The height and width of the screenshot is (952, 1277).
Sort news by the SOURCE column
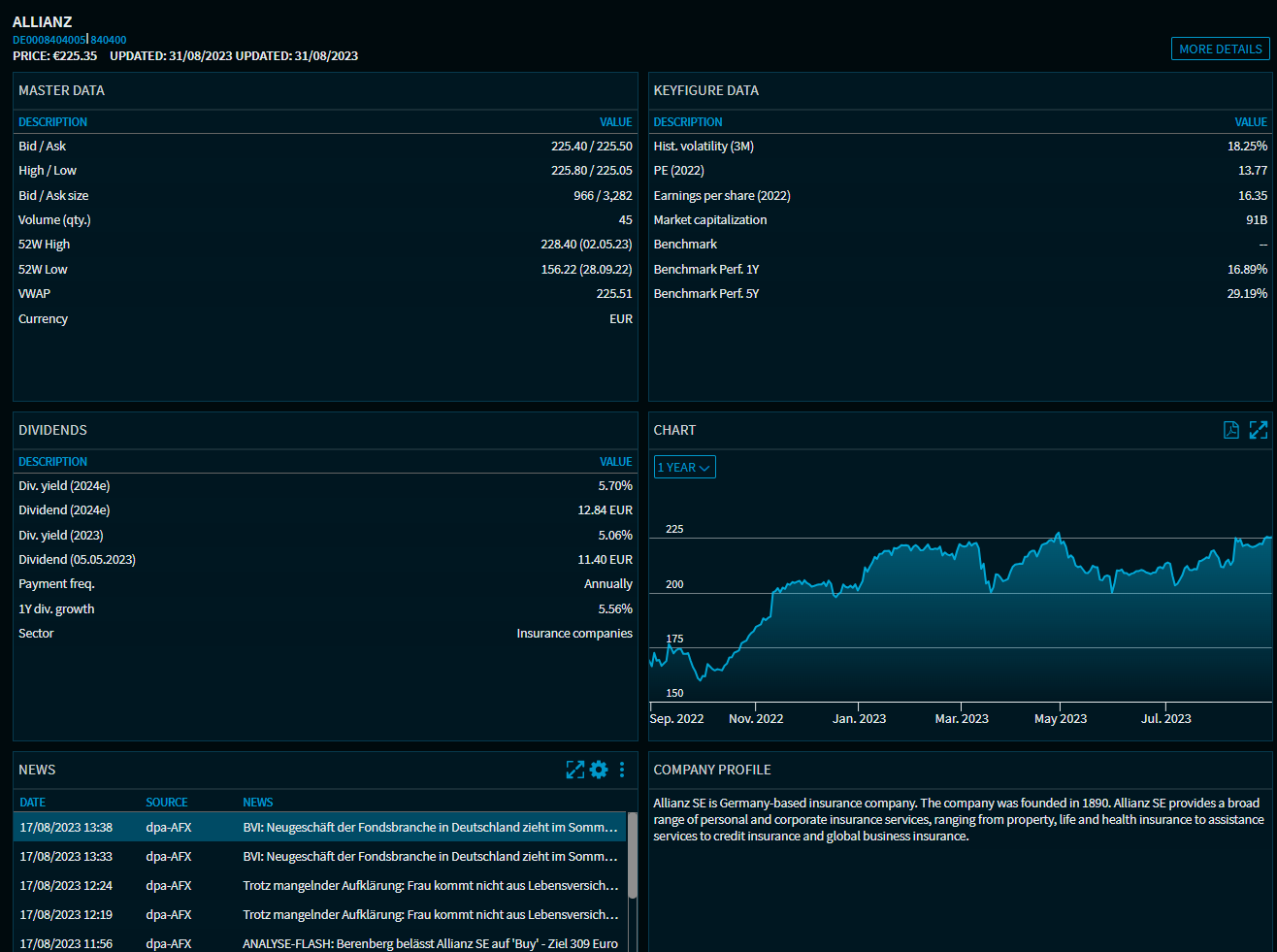coord(167,803)
